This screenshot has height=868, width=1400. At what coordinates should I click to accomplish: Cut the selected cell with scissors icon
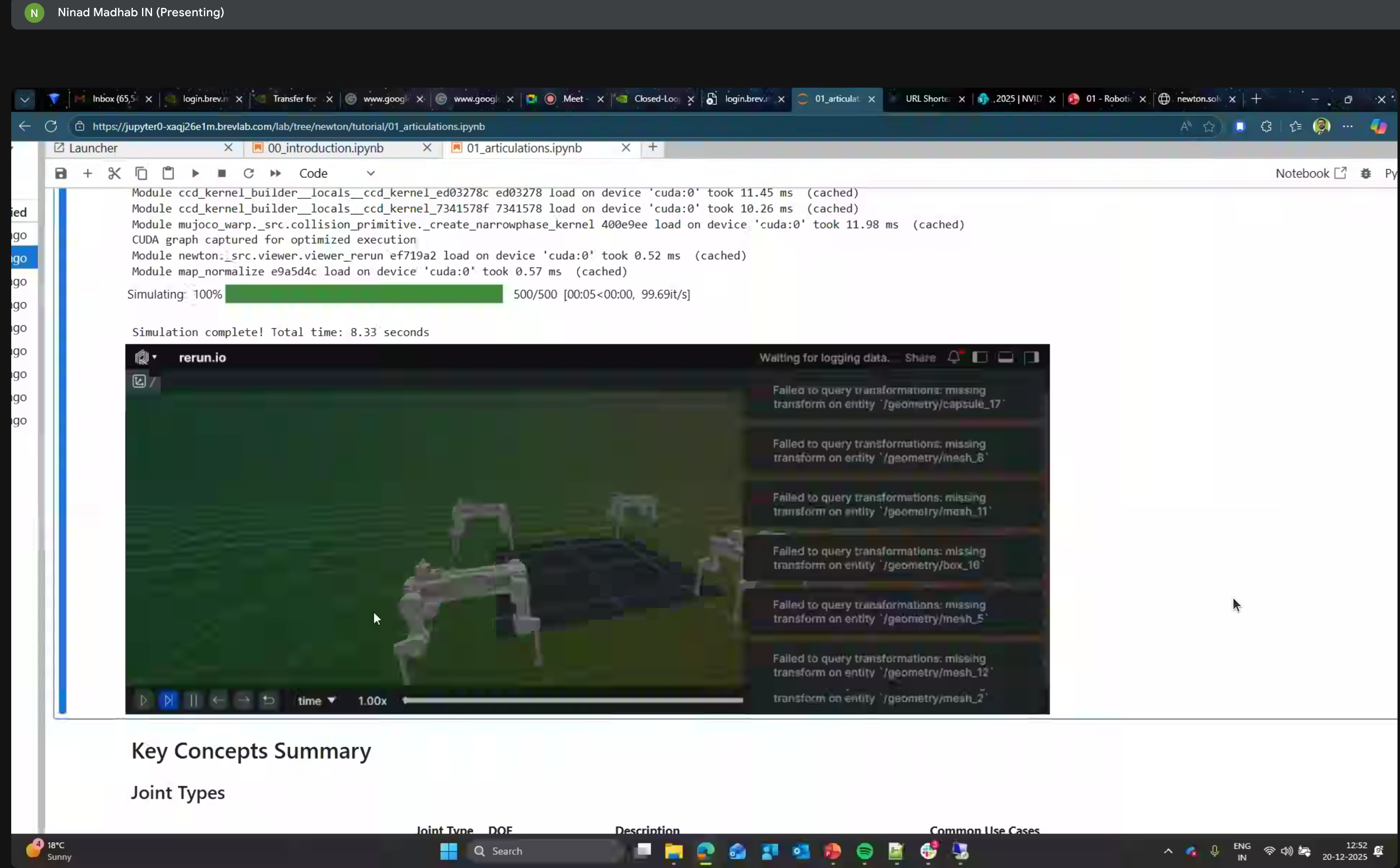[114, 173]
